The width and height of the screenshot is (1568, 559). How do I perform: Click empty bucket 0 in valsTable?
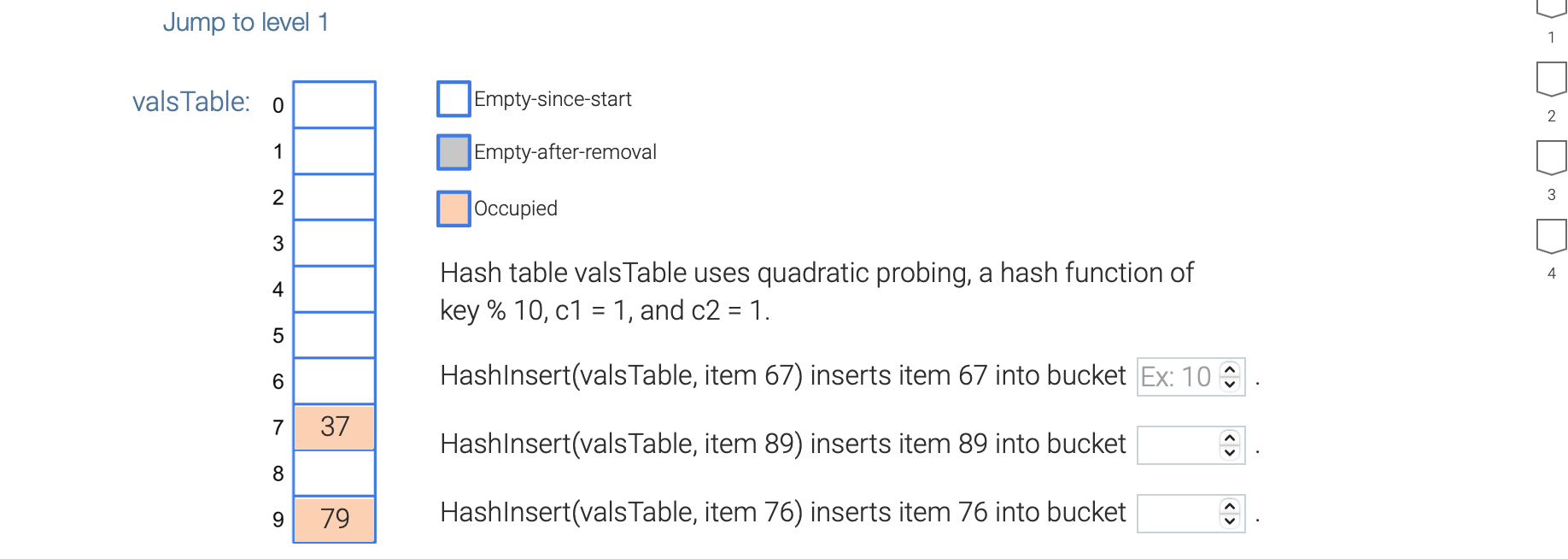click(334, 104)
